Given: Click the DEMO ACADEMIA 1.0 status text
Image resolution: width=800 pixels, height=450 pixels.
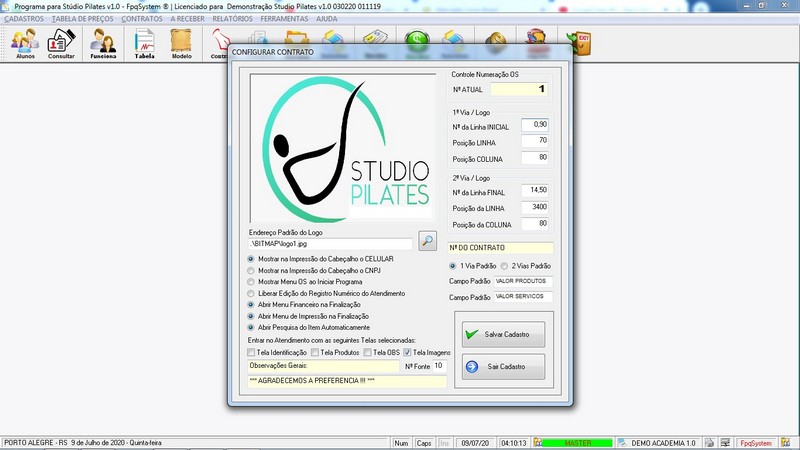Looking at the screenshot, I should coord(663,443).
